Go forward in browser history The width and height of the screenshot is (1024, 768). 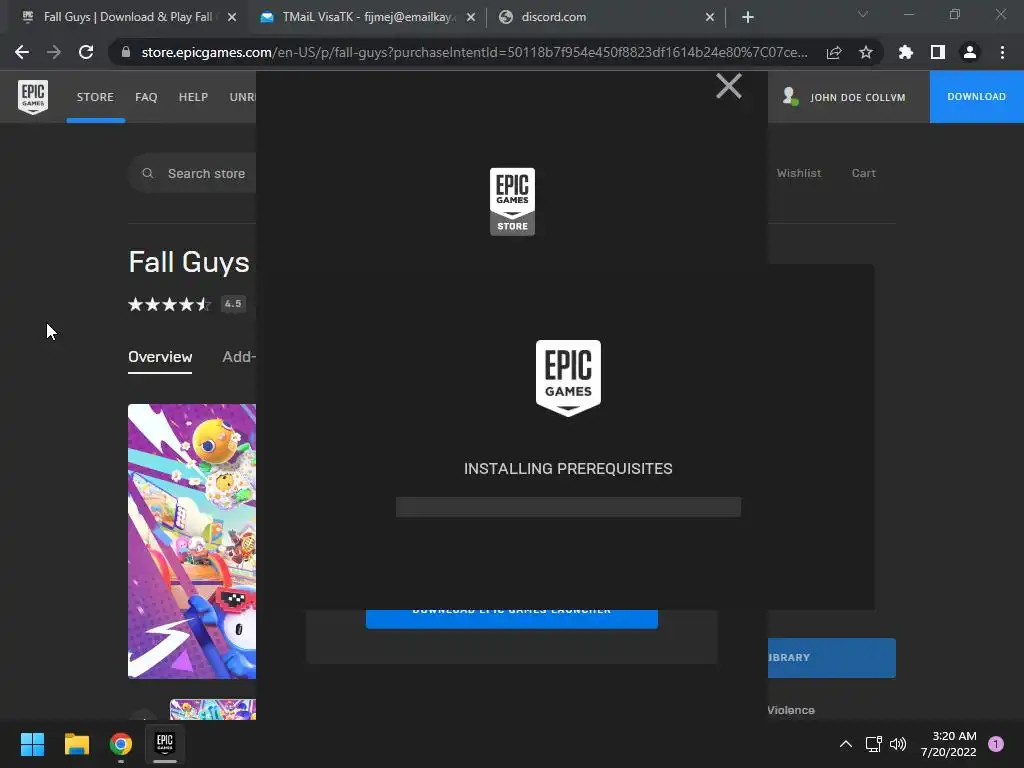coord(54,52)
